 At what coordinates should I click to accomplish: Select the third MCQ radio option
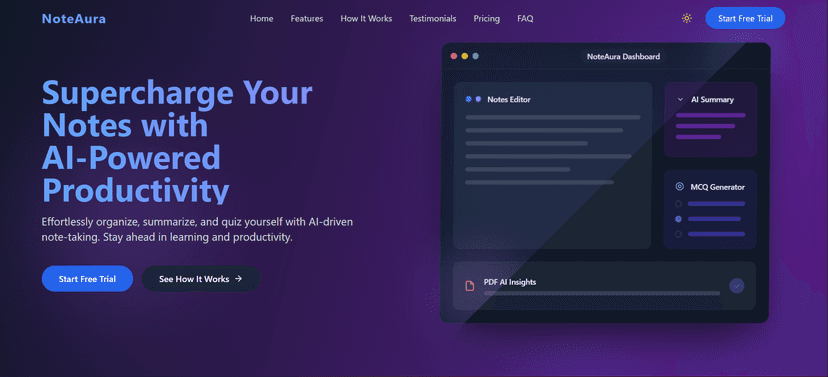(679, 234)
